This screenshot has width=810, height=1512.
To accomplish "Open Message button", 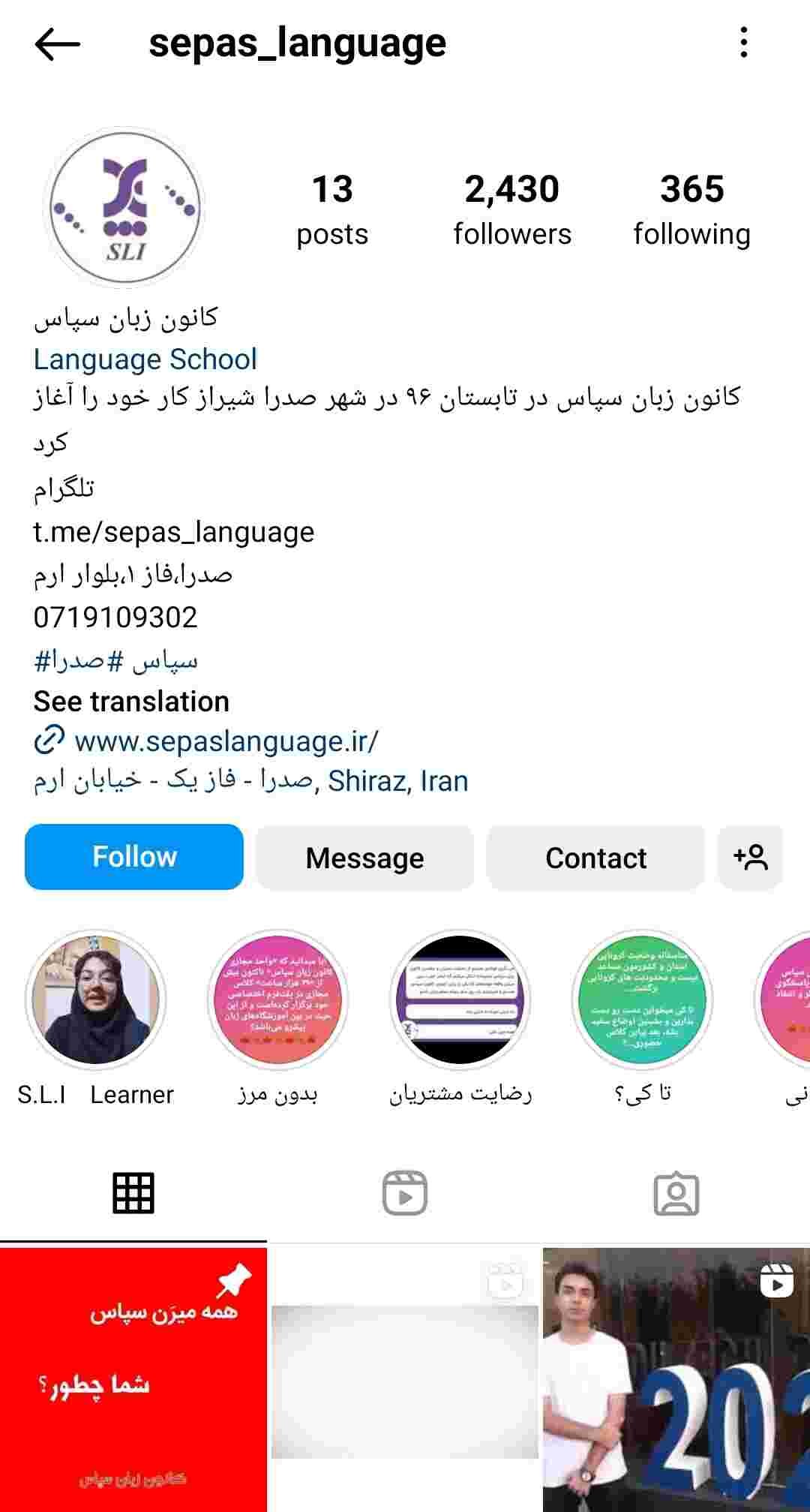I will 364,857.
